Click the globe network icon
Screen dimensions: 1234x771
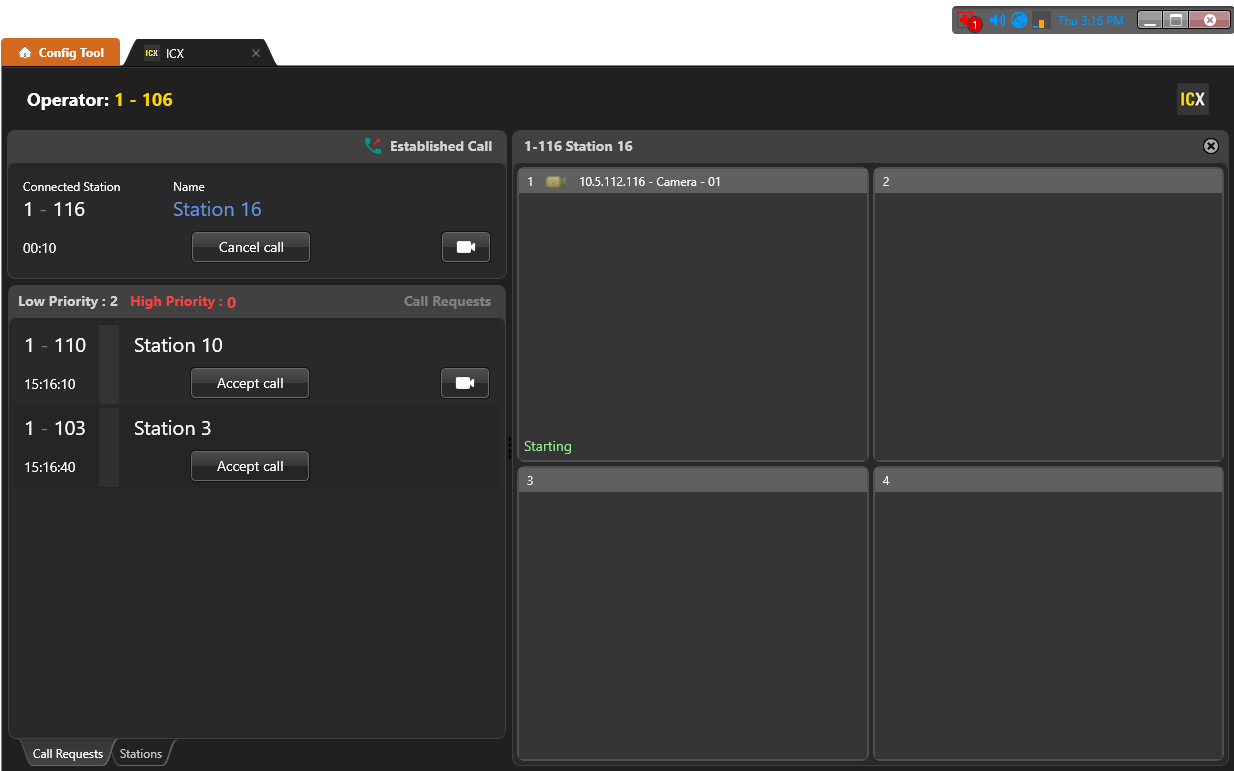pos(1019,20)
